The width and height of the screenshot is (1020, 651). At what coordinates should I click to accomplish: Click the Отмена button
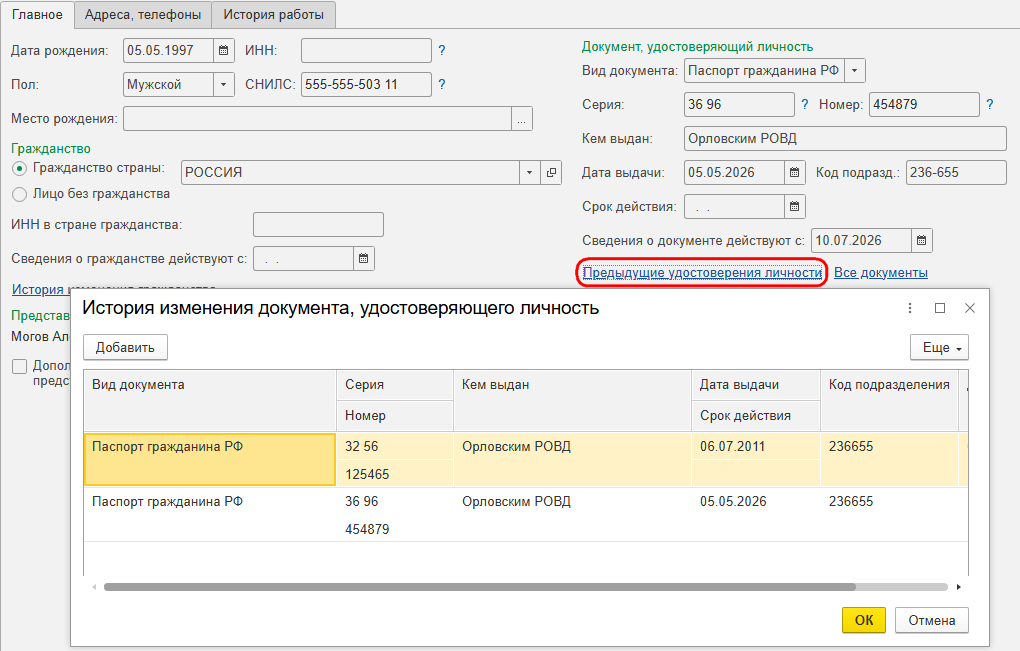click(x=932, y=620)
